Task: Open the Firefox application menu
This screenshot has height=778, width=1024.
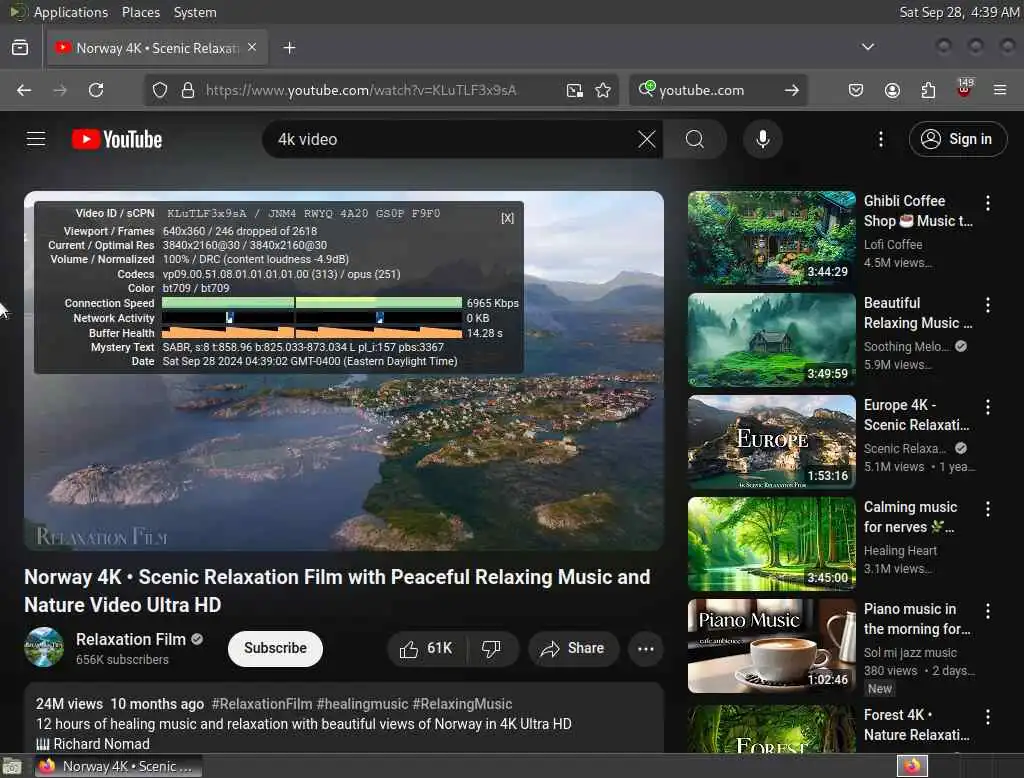Action: click(1000, 90)
